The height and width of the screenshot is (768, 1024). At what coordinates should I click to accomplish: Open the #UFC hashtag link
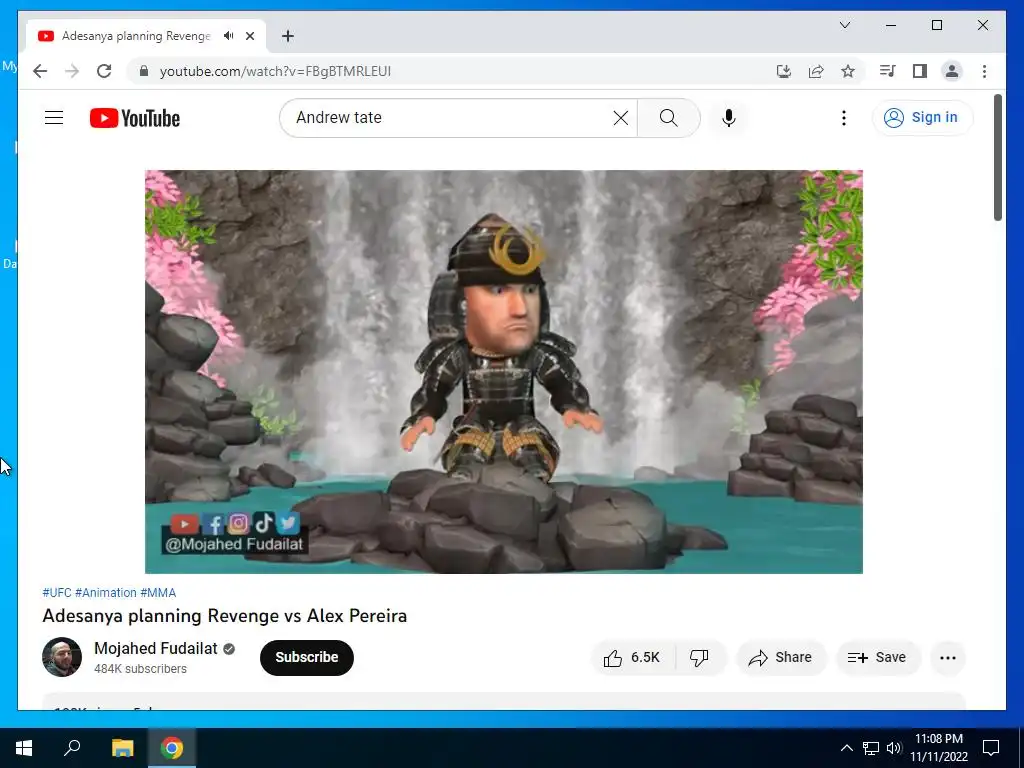[x=57, y=593]
